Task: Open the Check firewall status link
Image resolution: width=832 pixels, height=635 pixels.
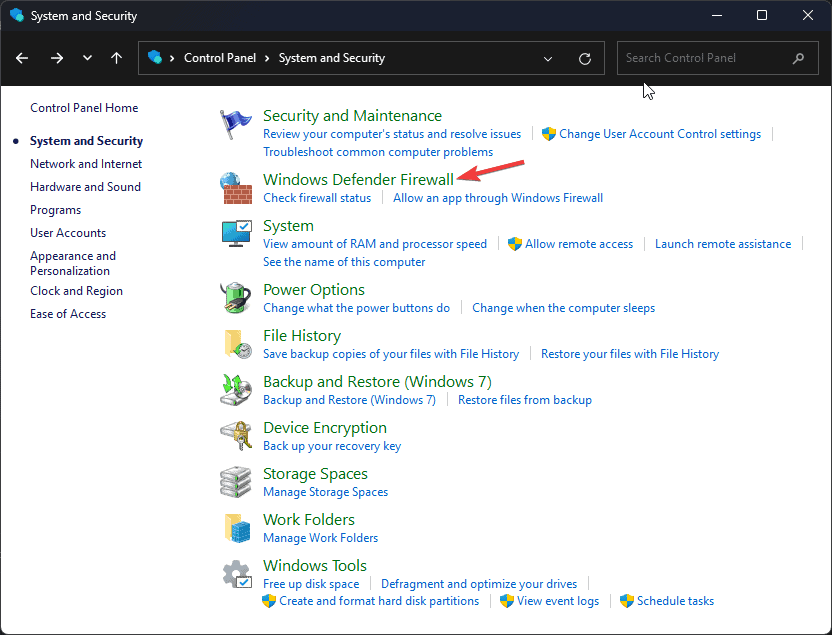Action: [x=317, y=197]
